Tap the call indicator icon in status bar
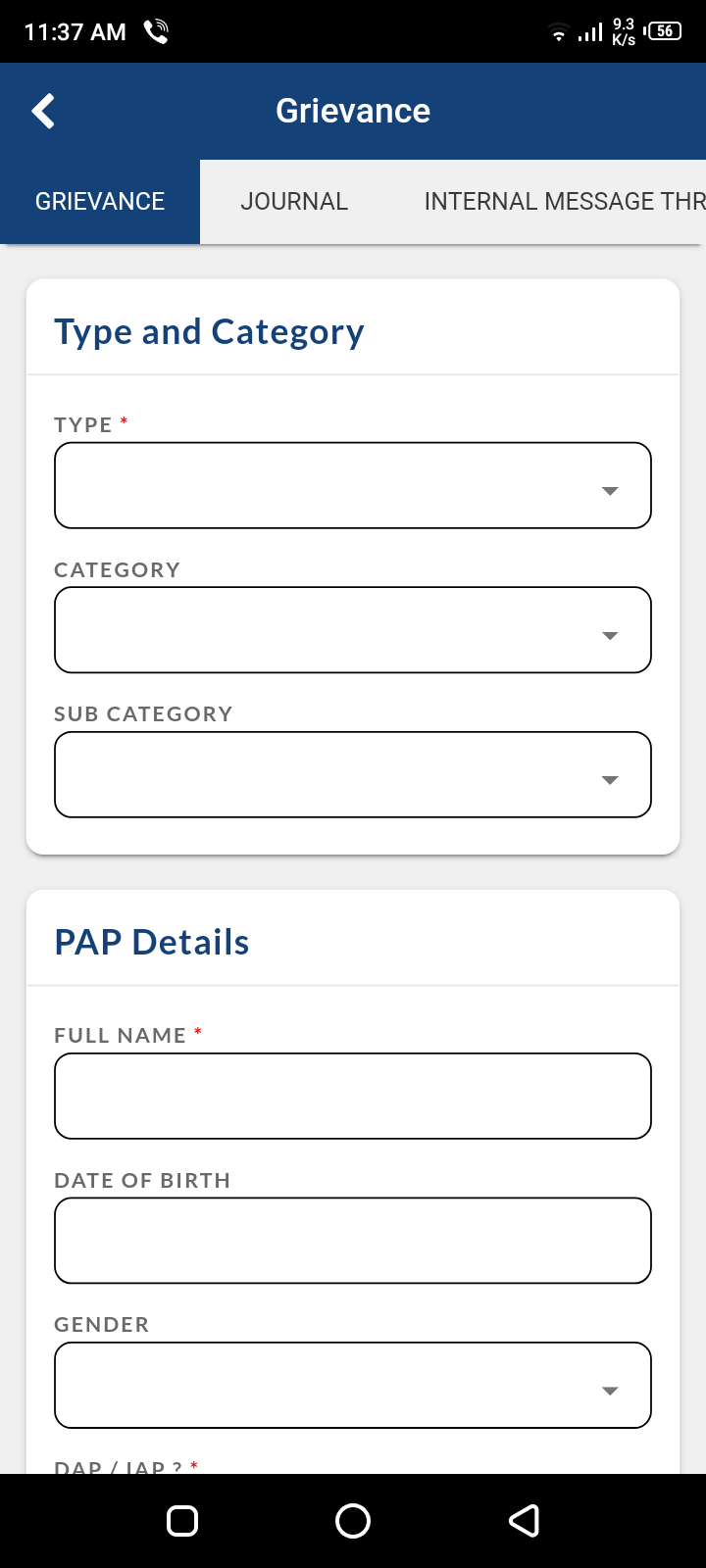706x1568 pixels. (x=157, y=31)
